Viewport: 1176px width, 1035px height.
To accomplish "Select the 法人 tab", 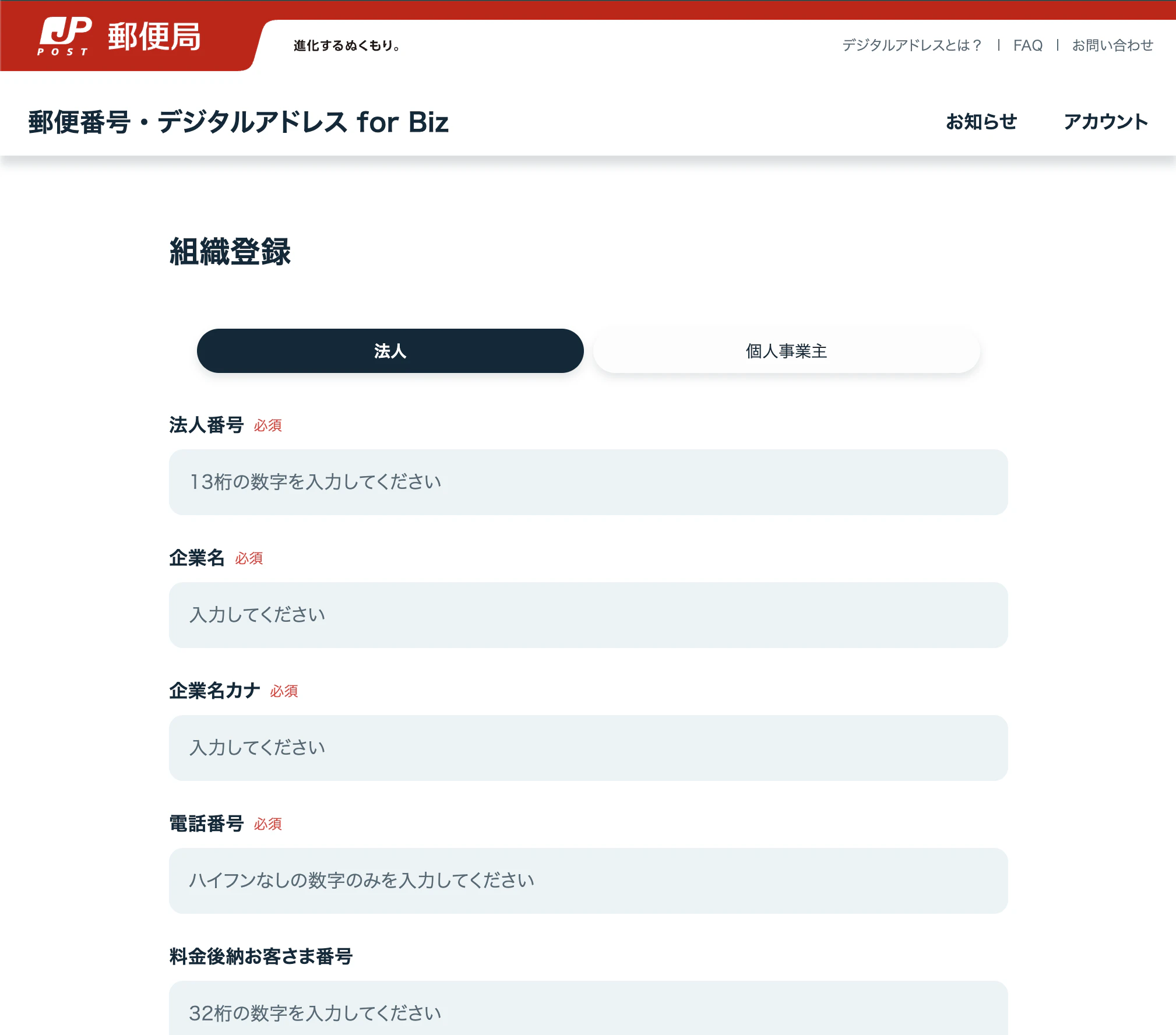I will pyautogui.click(x=390, y=351).
